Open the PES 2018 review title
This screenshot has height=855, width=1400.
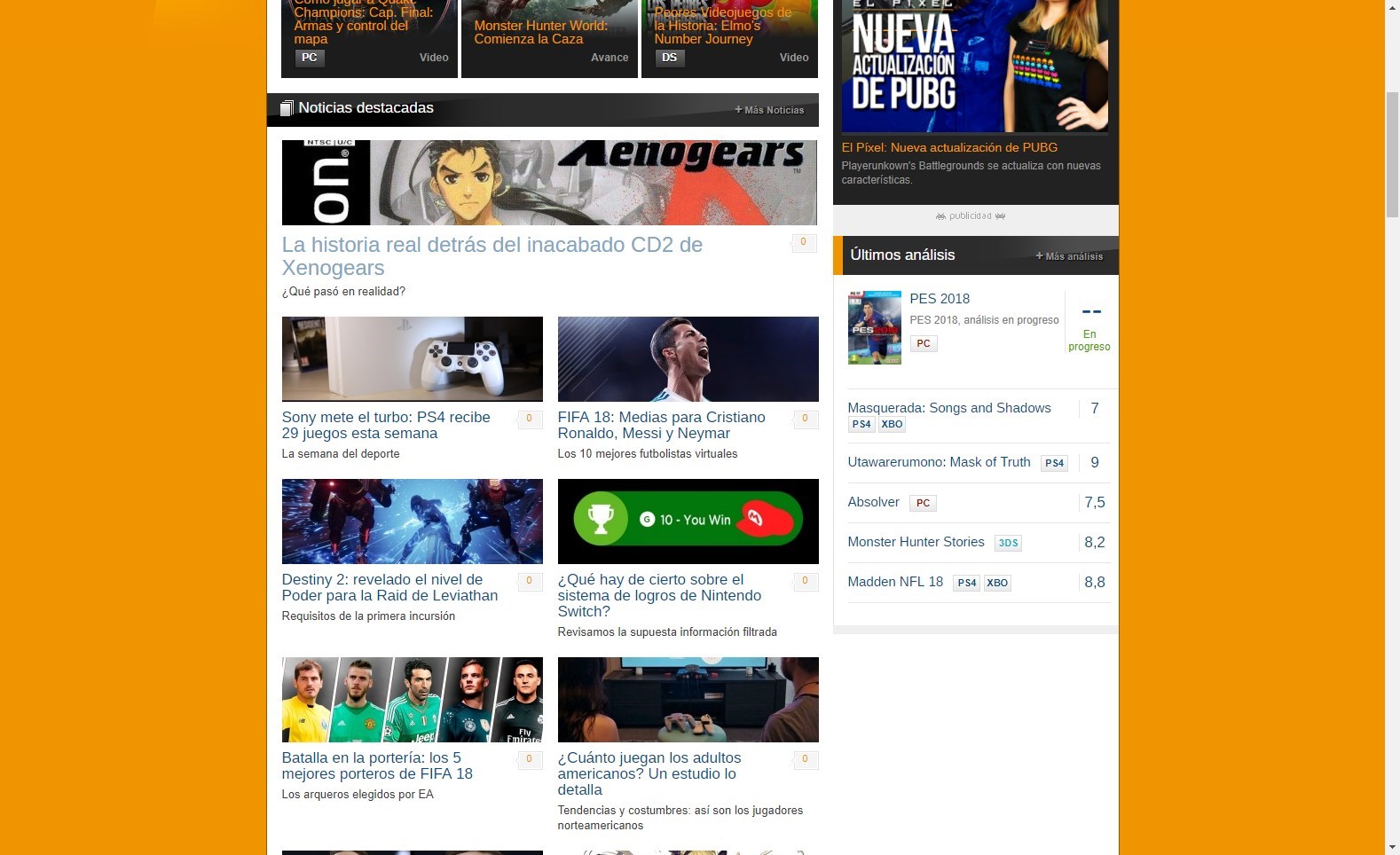tap(940, 299)
